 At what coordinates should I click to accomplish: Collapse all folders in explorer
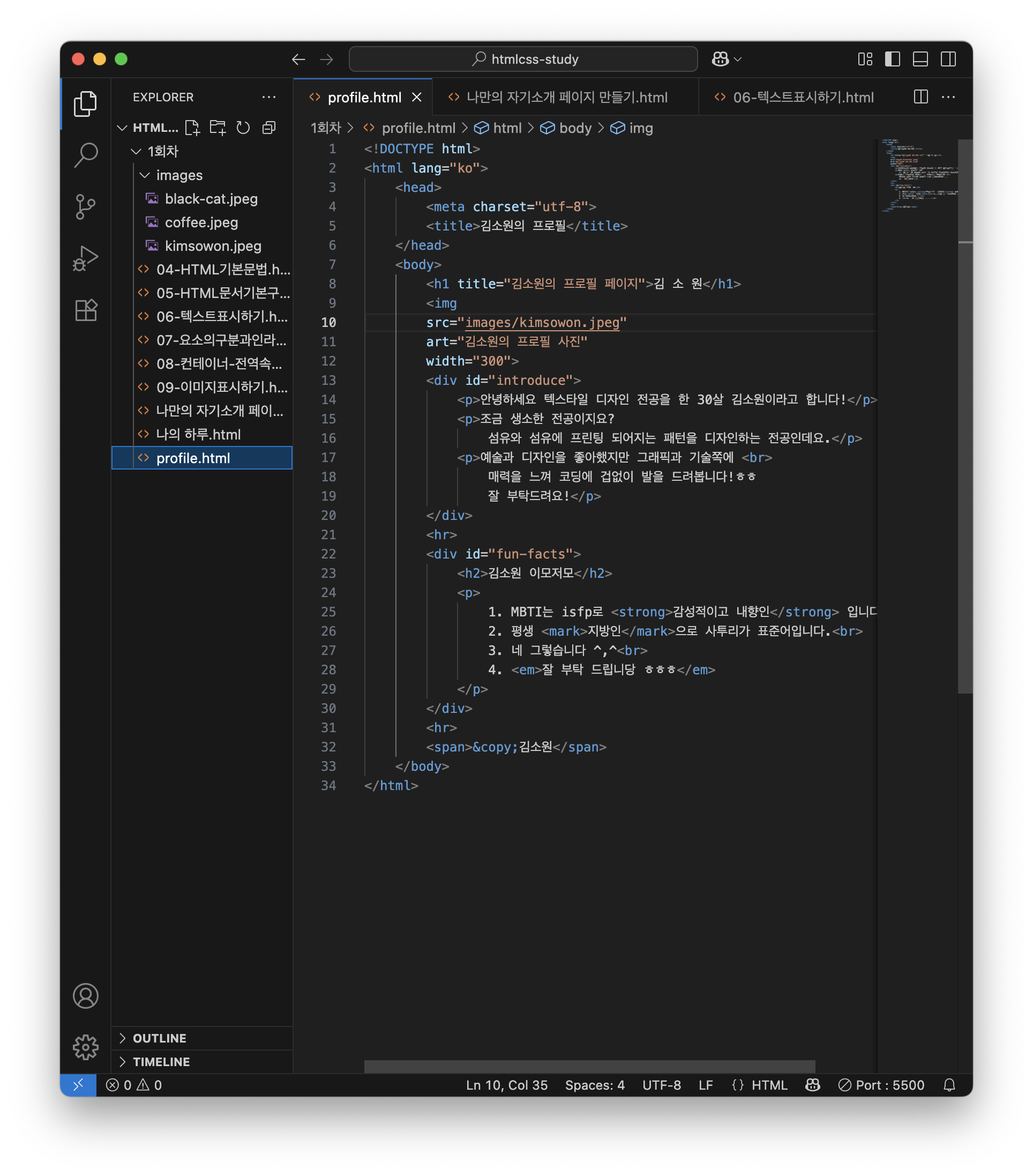click(269, 128)
